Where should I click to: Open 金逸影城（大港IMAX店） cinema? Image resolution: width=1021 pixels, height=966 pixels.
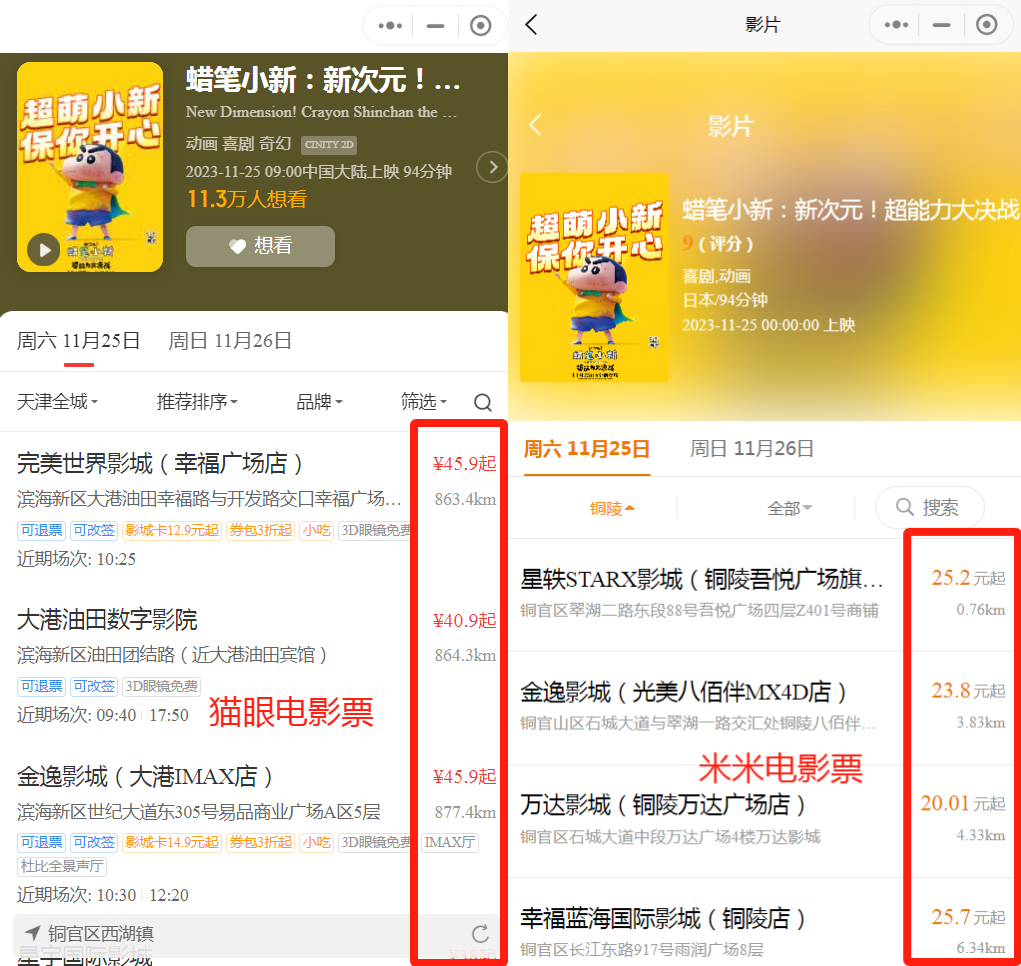point(145,776)
